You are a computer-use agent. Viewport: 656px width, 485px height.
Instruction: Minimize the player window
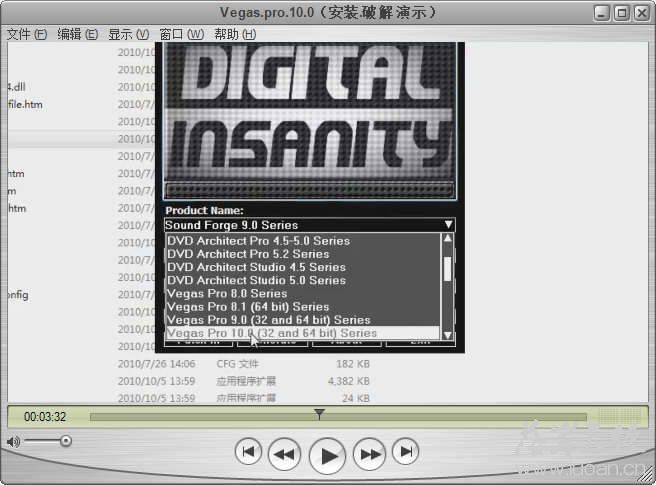point(602,13)
